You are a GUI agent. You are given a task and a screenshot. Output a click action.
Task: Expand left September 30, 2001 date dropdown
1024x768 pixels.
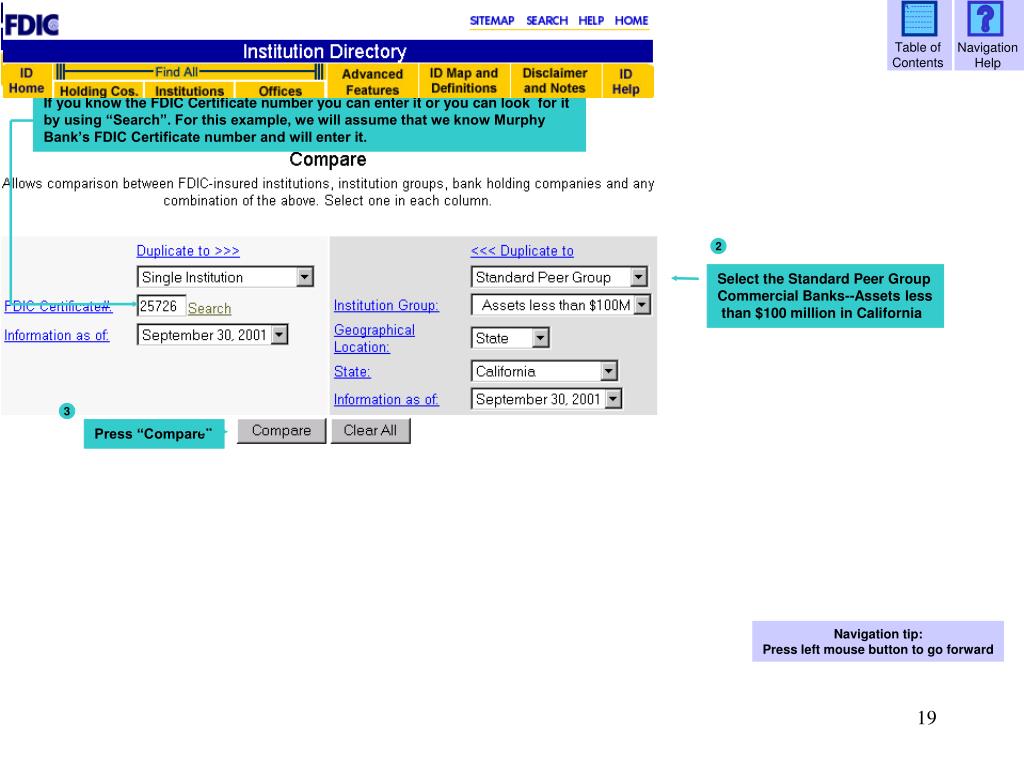[x=212, y=335]
